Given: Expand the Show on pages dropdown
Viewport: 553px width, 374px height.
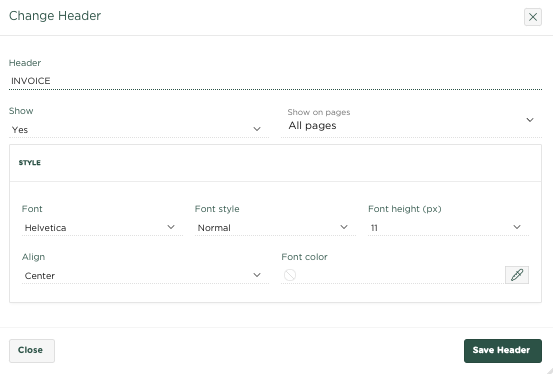Looking at the screenshot, I should (411, 122).
